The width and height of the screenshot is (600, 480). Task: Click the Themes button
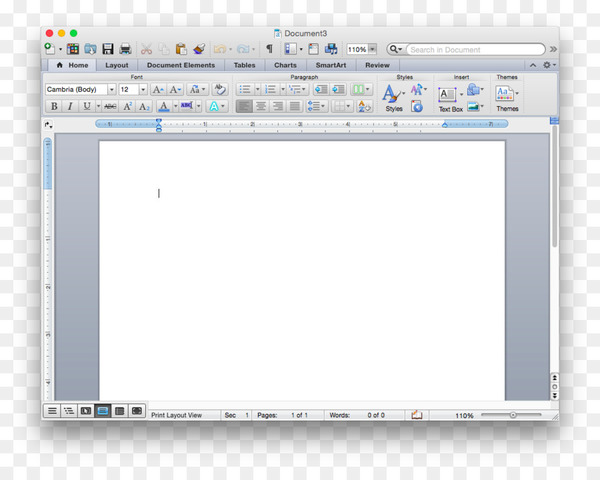point(507,98)
